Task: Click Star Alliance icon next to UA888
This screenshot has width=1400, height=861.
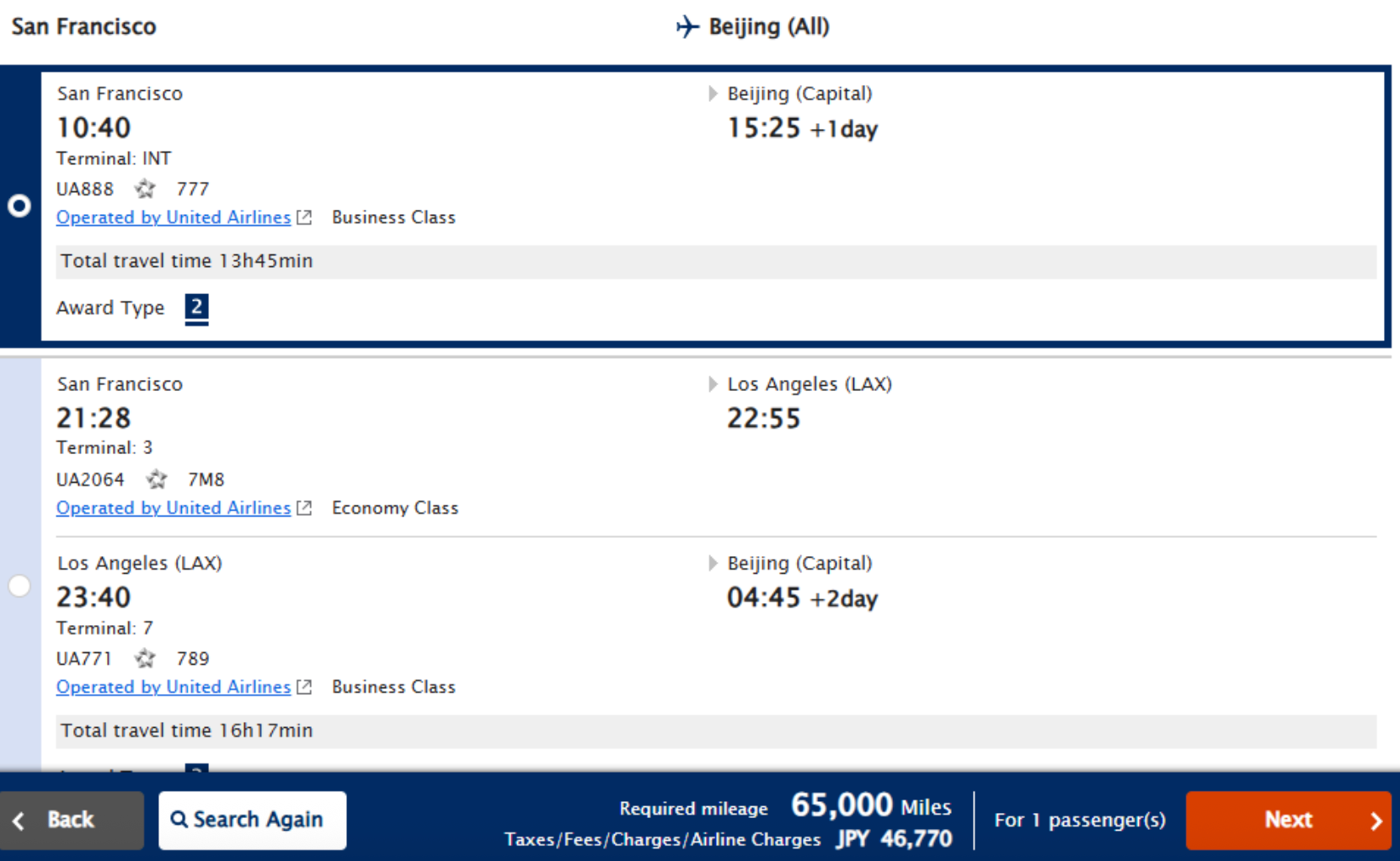Action: tap(145, 189)
